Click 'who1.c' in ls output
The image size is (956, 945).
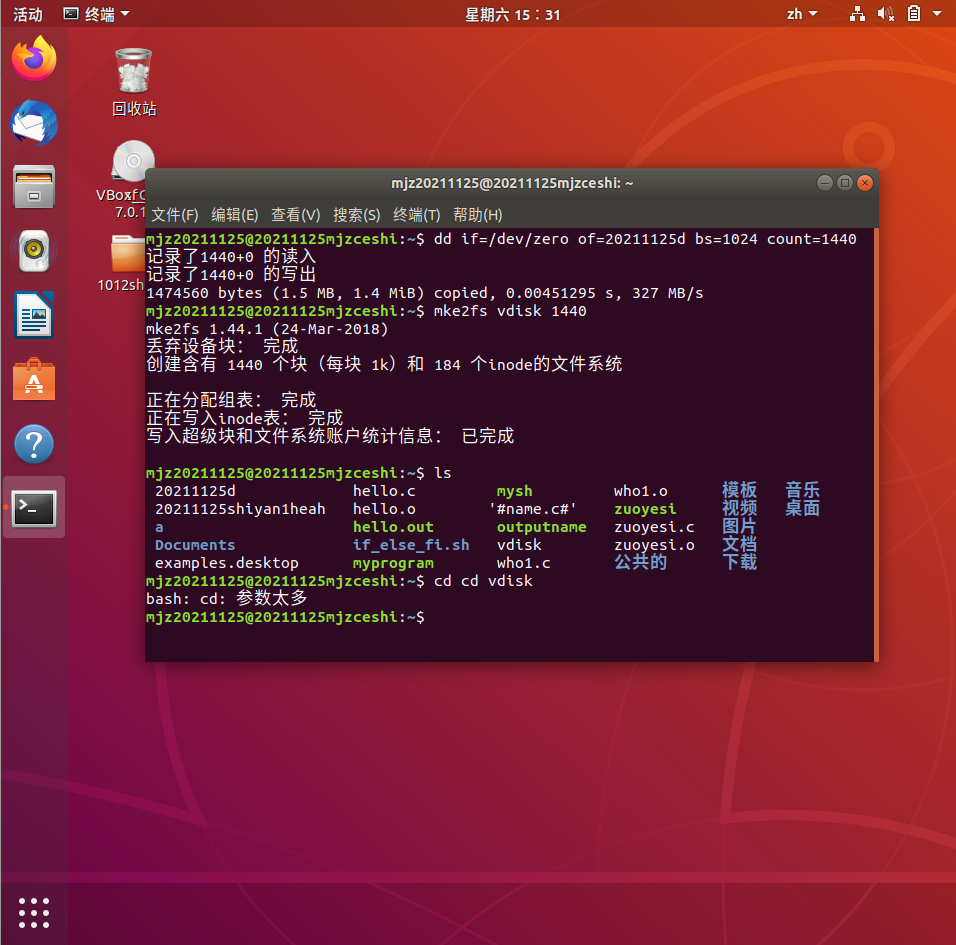click(x=523, y=563)
